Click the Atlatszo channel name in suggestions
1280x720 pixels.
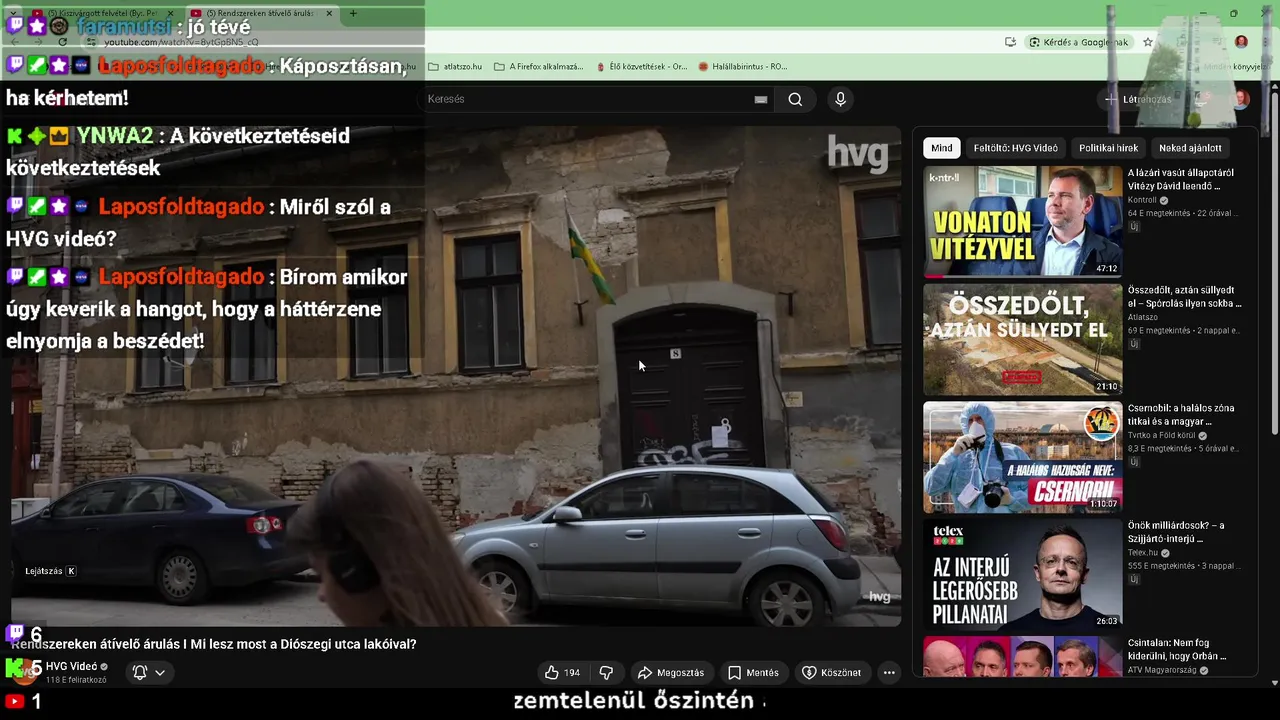pos(1143,317)
